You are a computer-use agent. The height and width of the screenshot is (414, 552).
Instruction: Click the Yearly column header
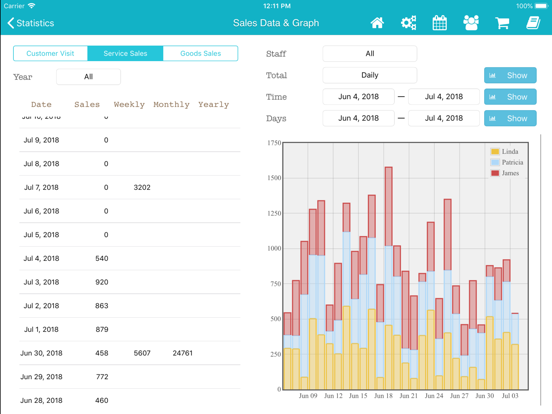(x=214, y=105)
